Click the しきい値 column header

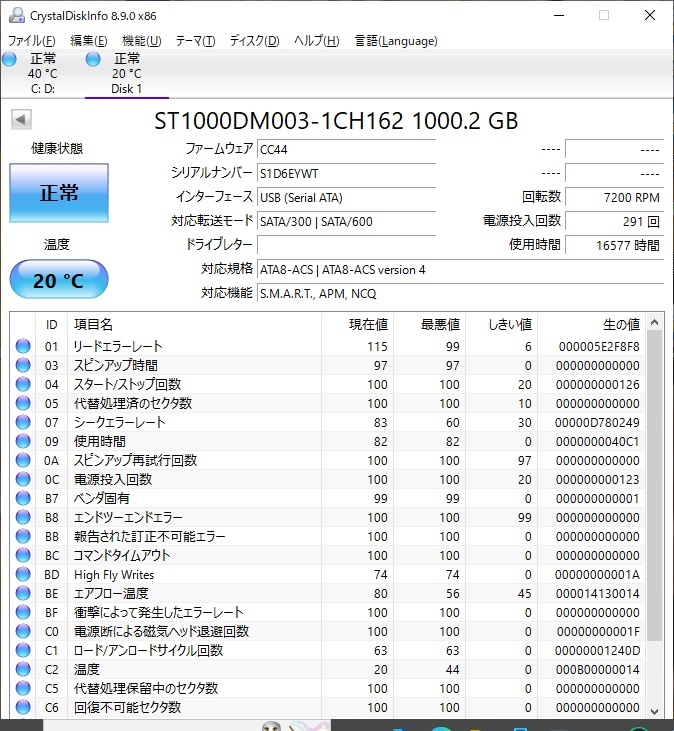(502, 324)
